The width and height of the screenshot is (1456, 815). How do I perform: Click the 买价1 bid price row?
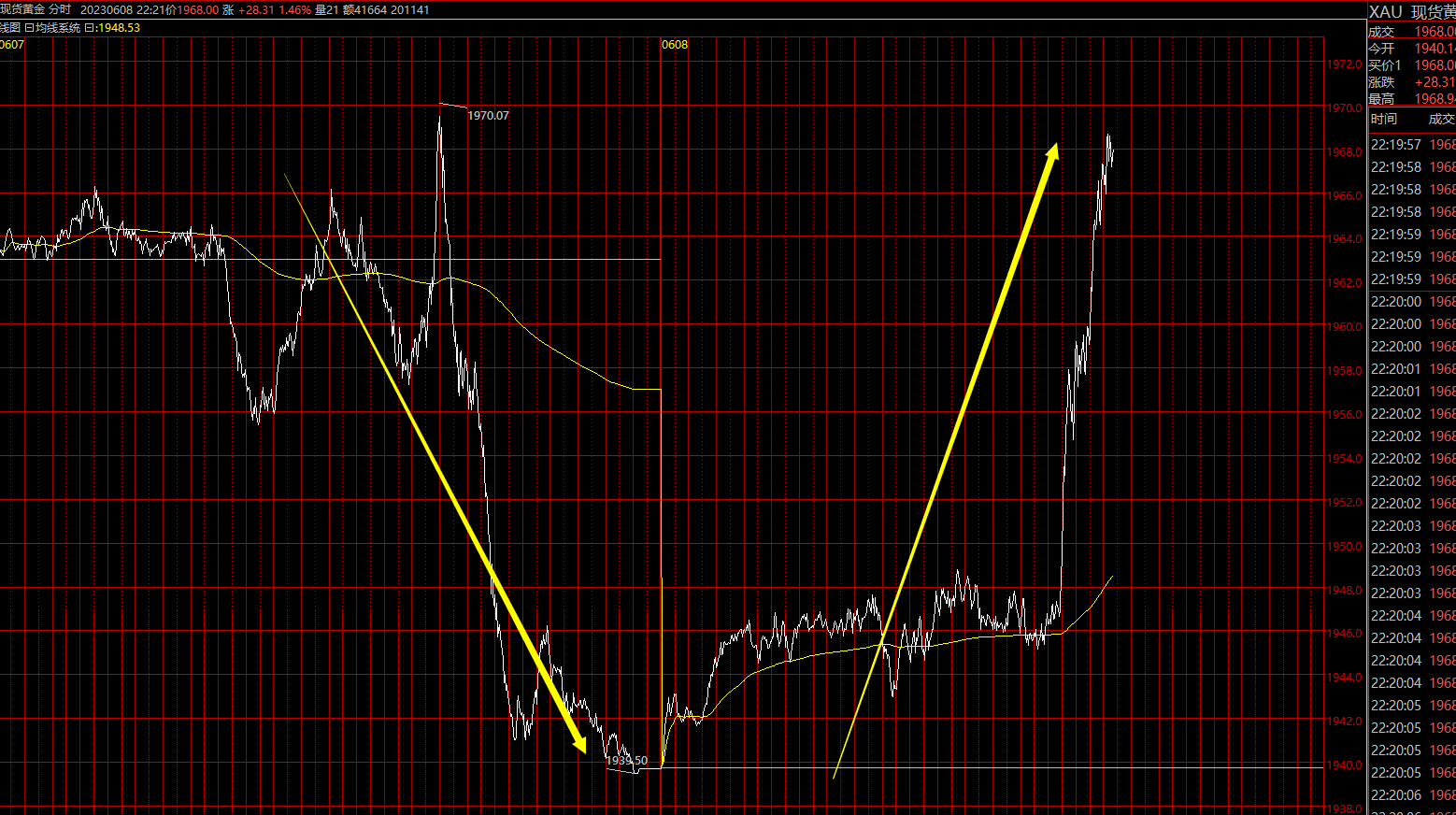tap(1411, 65)
